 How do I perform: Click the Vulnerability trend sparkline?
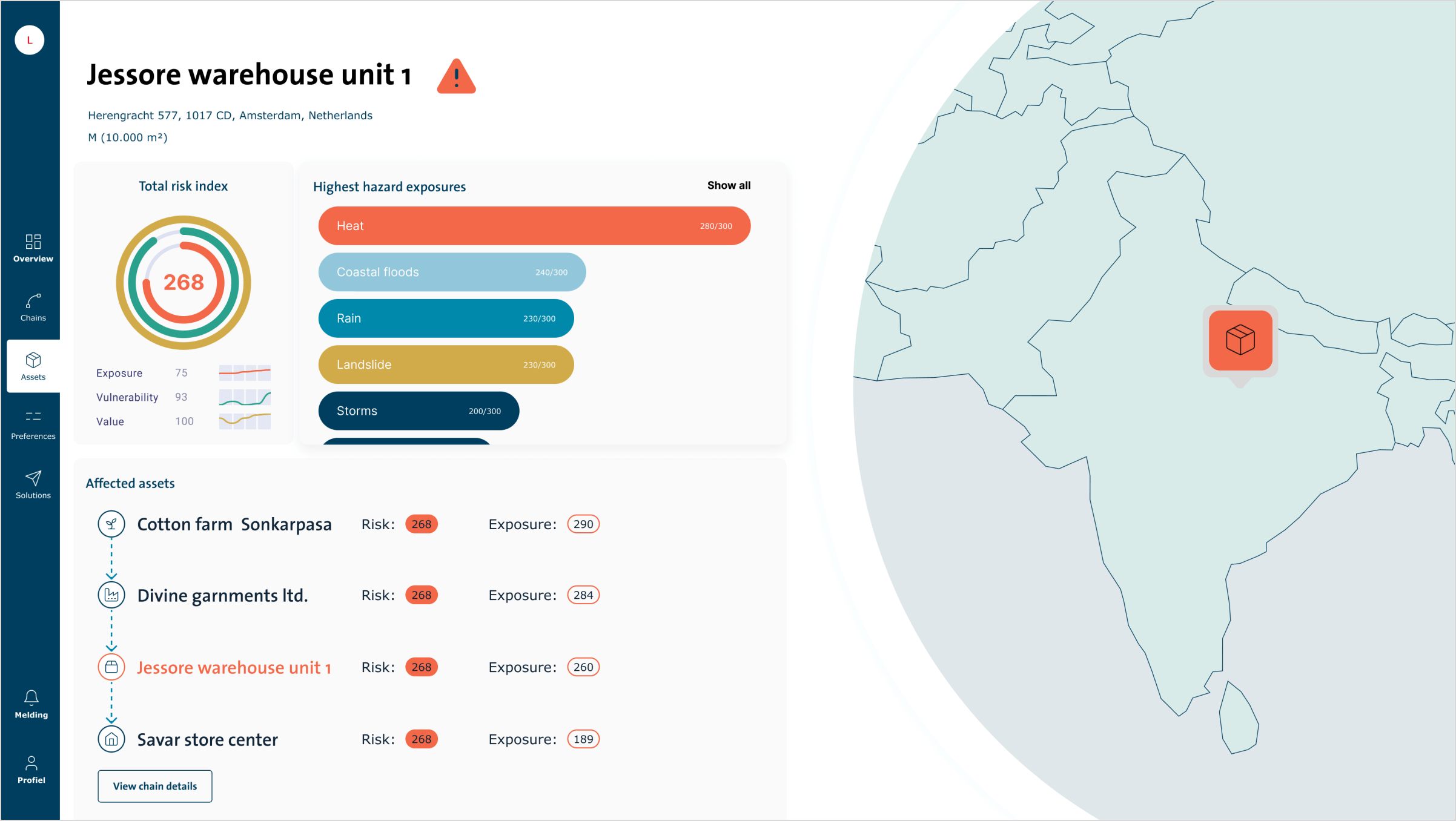point(245,398)
